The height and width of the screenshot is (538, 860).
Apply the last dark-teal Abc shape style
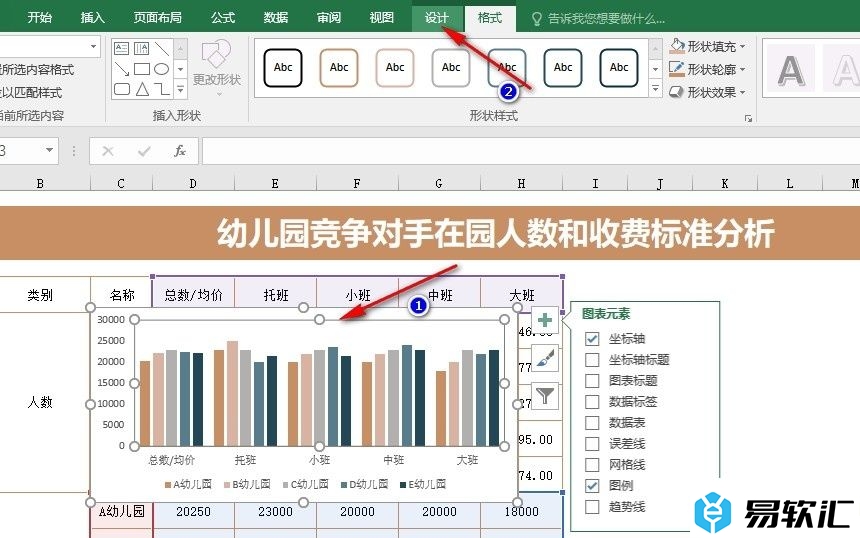[x=619, y=68]
